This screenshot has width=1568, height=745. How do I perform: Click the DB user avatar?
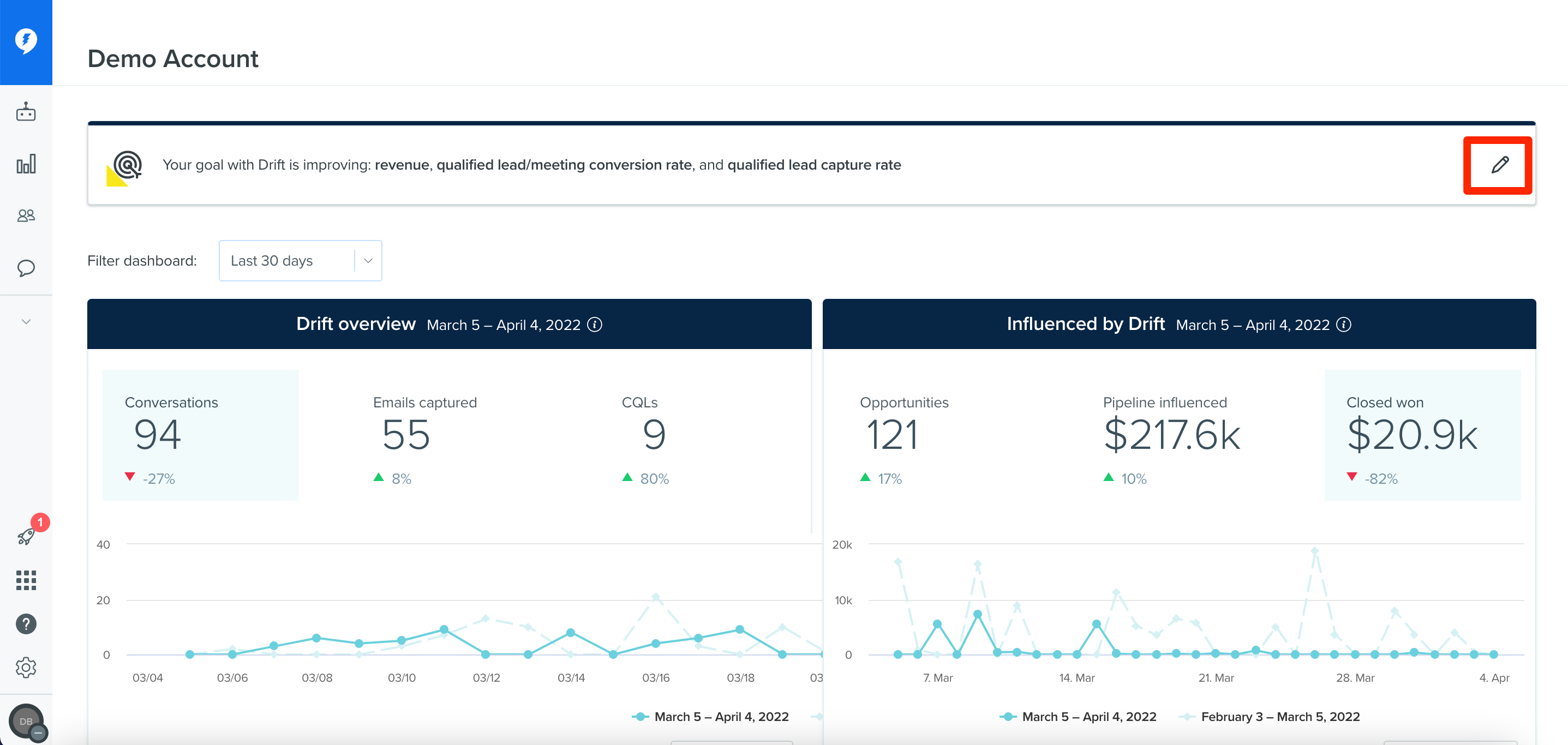[26, 721]
